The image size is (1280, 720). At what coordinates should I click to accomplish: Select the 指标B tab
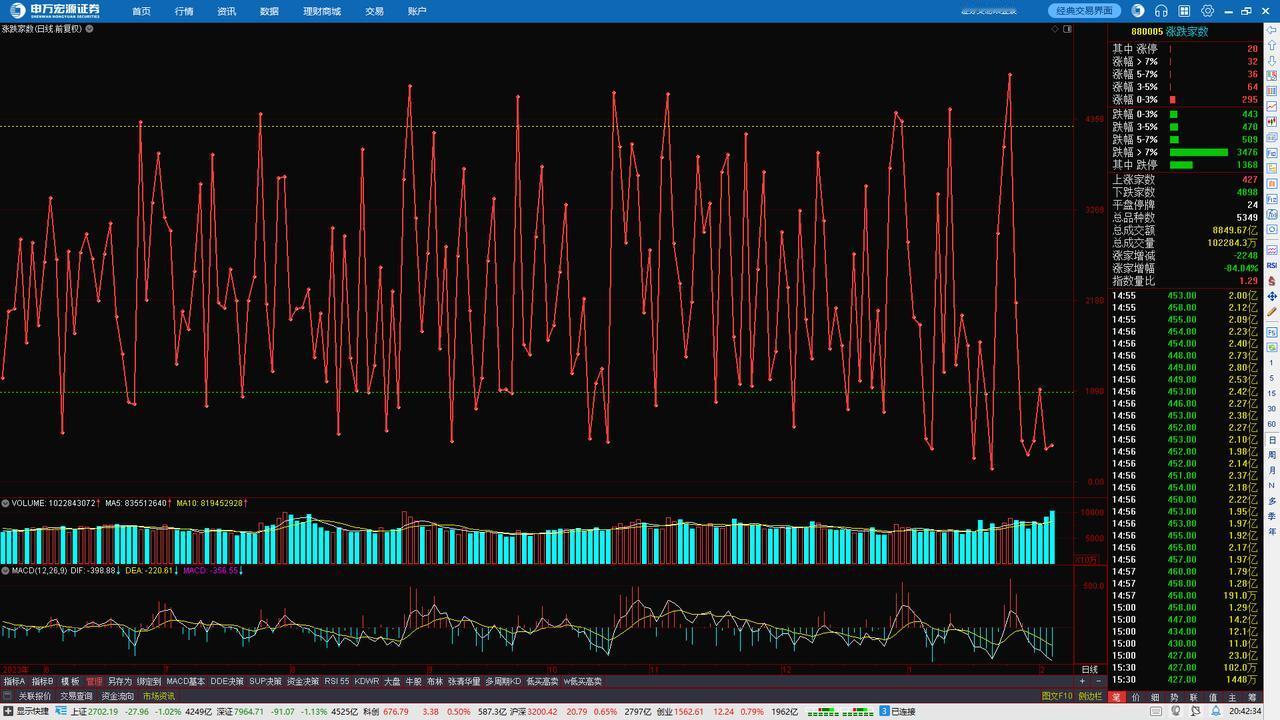tap(43, 681)
